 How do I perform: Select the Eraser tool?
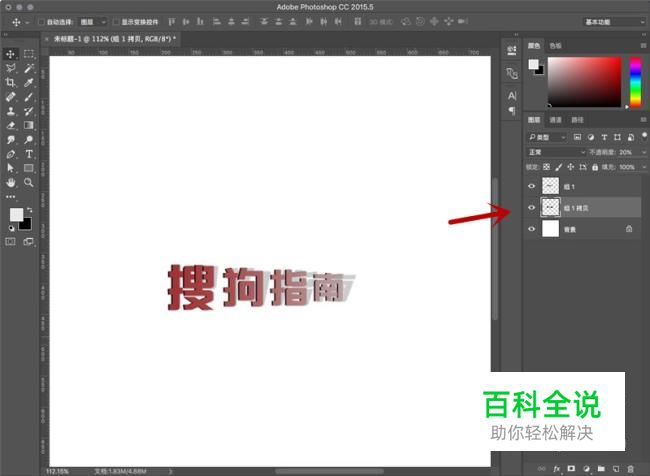(x=10, y=125)
